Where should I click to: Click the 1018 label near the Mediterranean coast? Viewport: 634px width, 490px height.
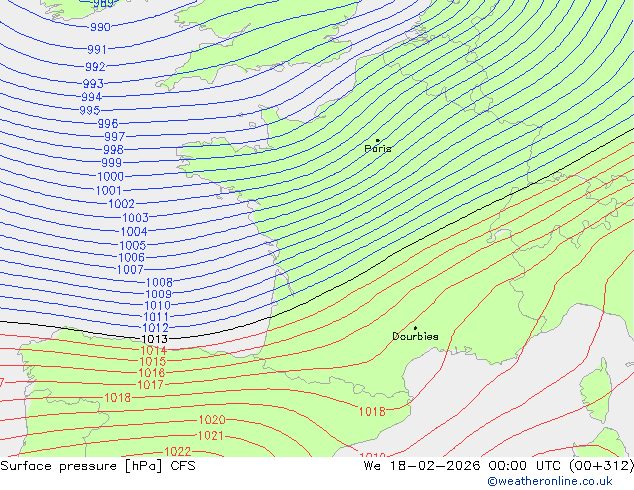tap(372, 412)
